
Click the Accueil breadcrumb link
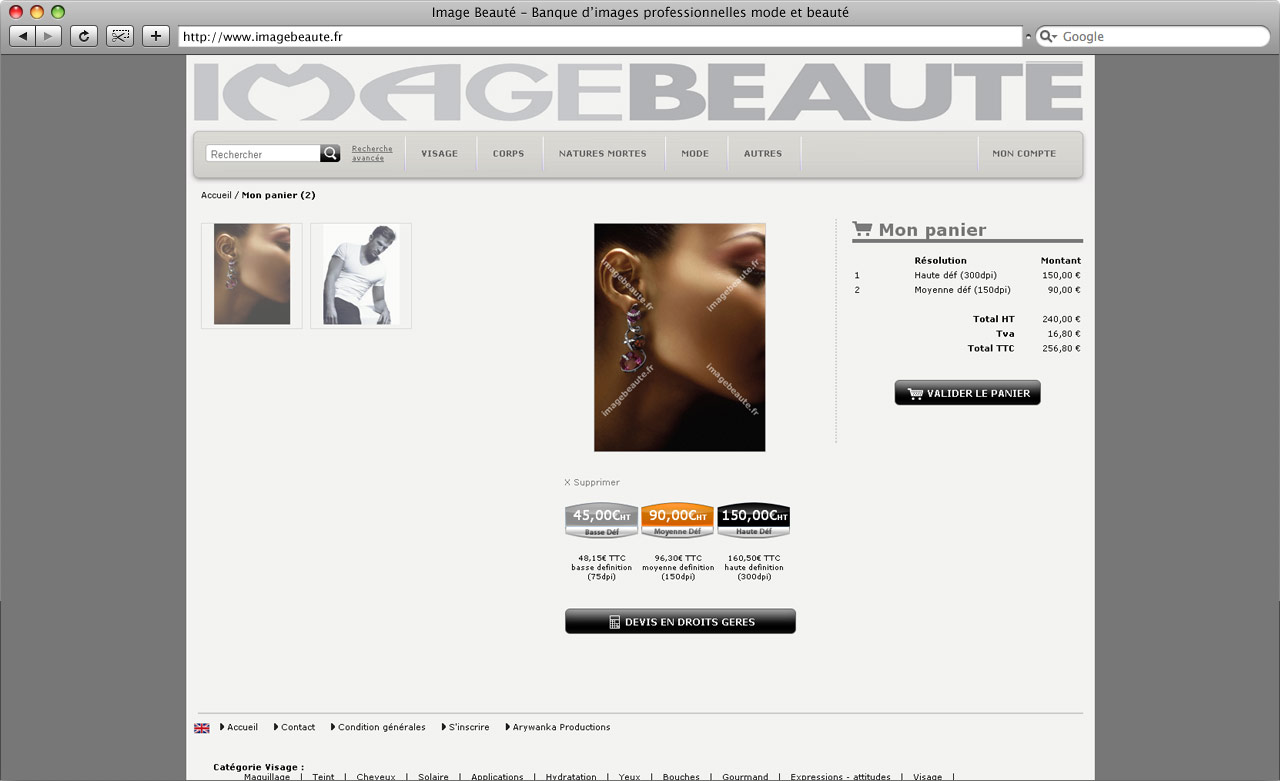tap(216, 195)
